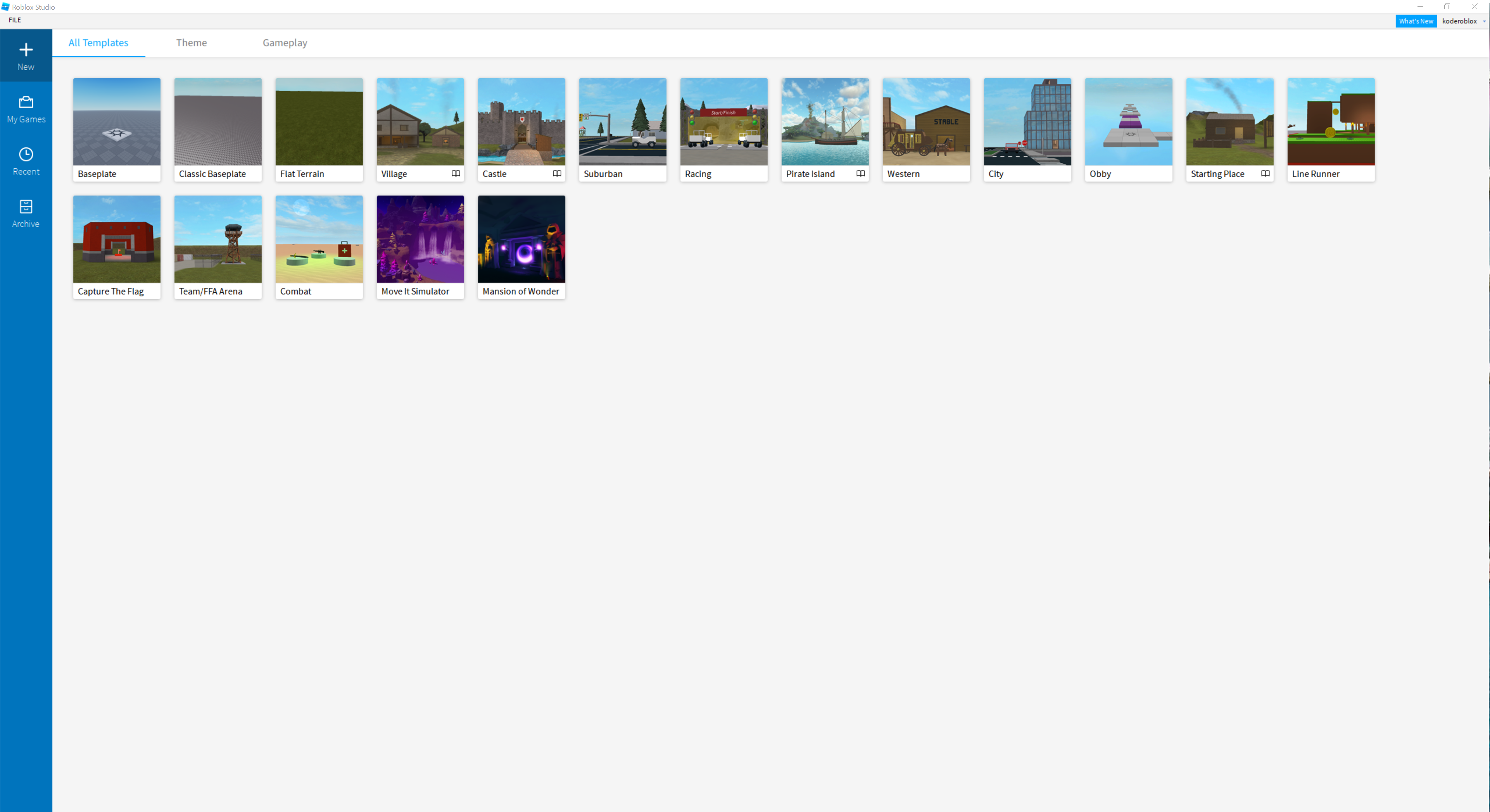Click All Templates tab
The width and height of the screenshot is (1490, 812).
(x=98, y=42)
